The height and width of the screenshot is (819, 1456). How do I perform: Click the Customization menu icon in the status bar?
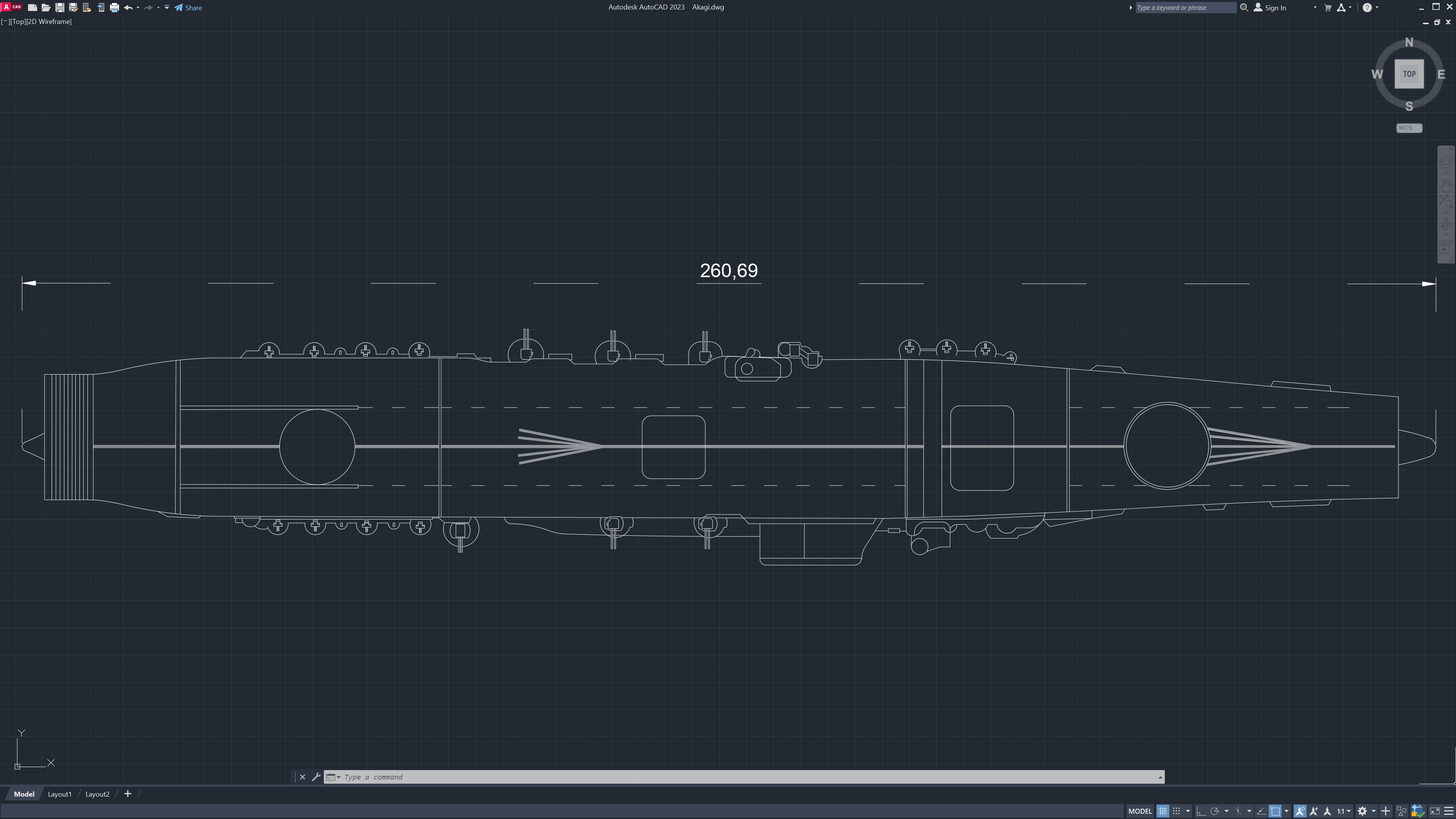click(x=1448, y=811)
